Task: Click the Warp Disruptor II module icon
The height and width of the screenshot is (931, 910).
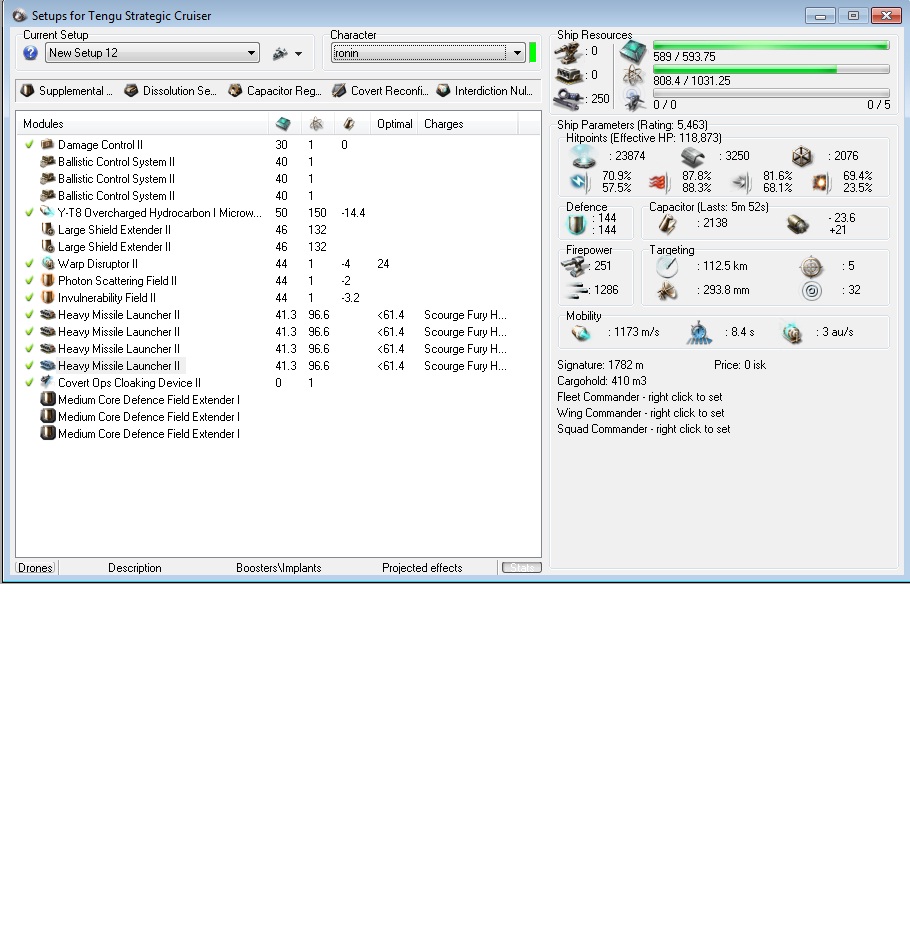Action: tap(47, 264)
